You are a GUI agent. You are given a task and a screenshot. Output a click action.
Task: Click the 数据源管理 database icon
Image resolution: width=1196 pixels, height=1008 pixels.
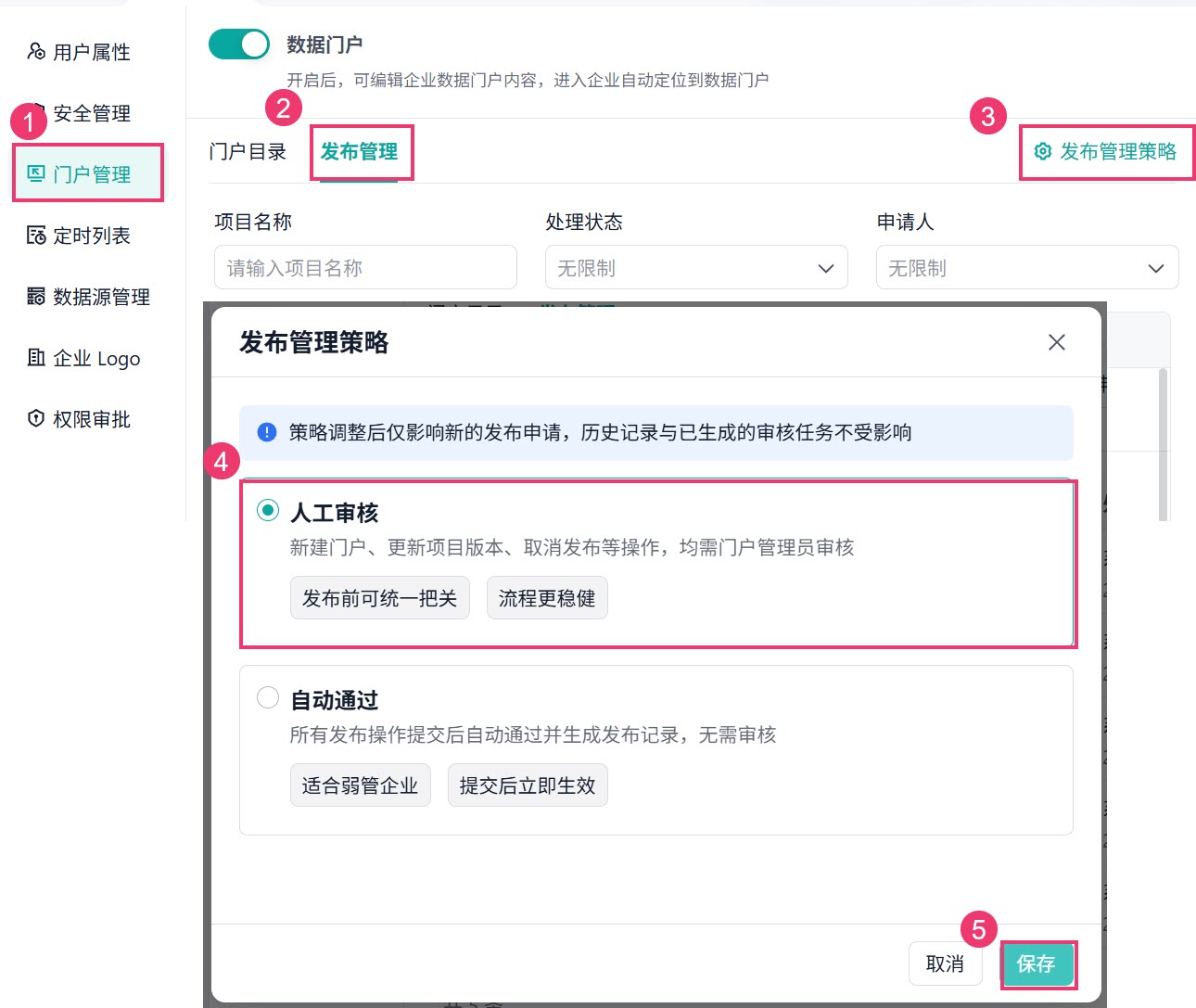point(36,297)
